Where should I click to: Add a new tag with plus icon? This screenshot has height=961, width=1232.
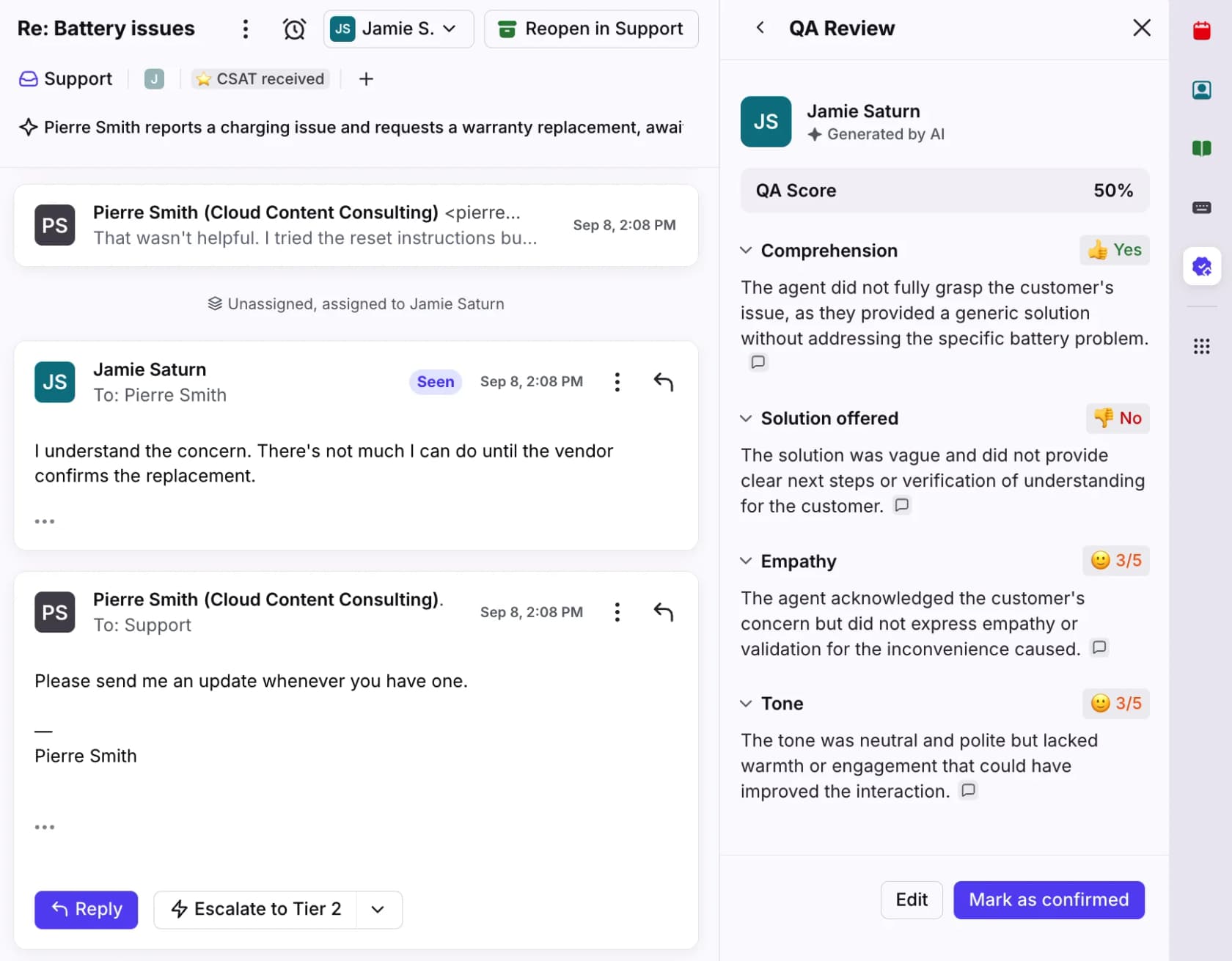pos(366,78)
